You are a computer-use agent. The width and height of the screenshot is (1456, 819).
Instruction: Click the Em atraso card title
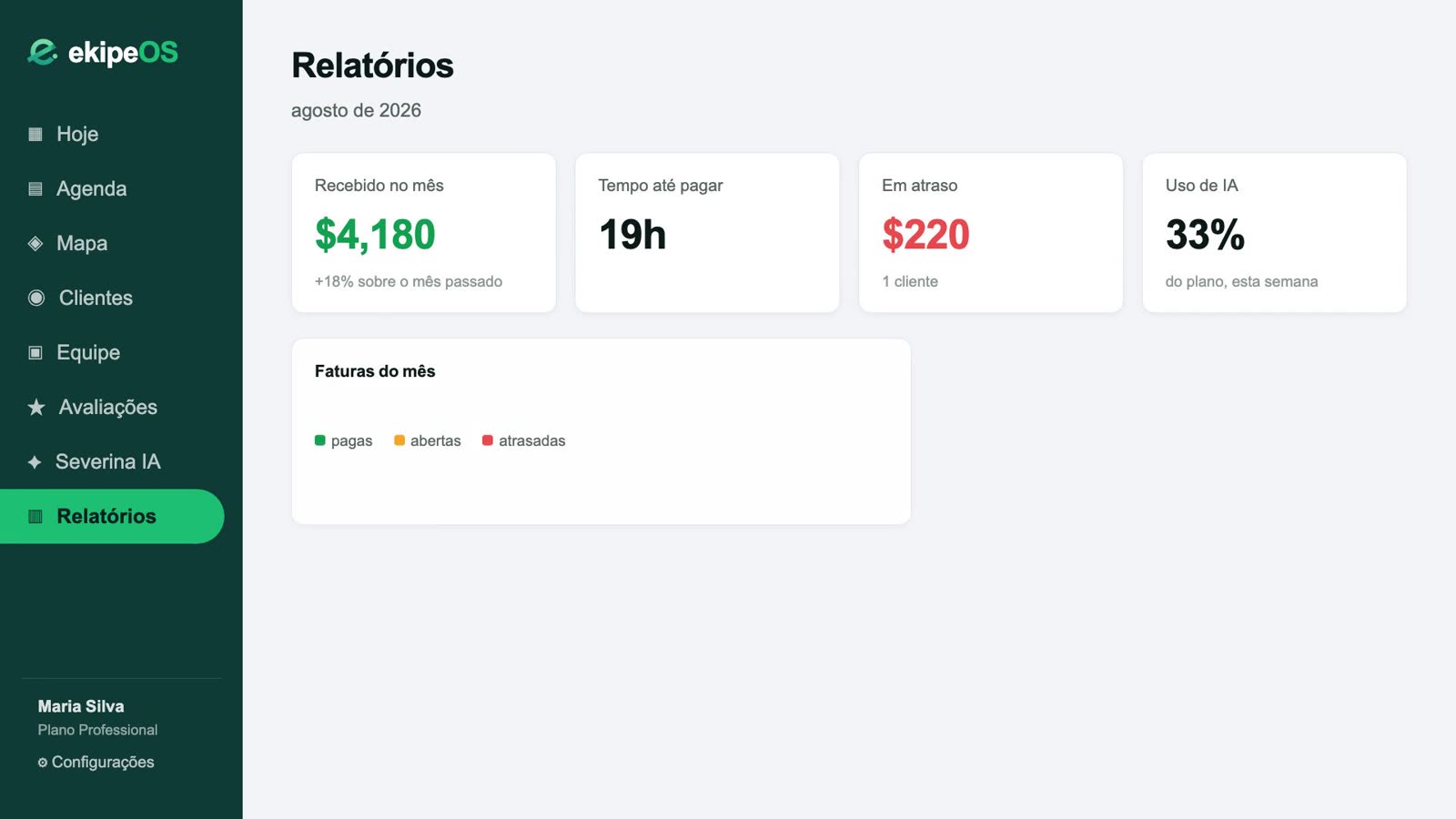click(920, 186)
